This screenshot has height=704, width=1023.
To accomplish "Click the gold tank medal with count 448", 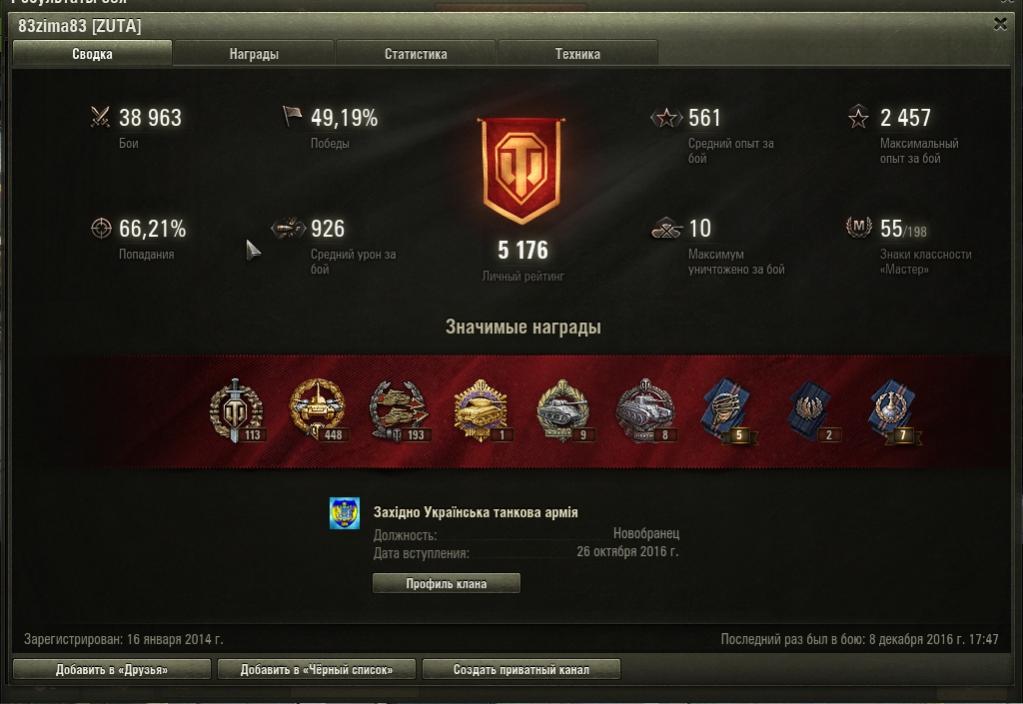I will (x=318, y=411).
